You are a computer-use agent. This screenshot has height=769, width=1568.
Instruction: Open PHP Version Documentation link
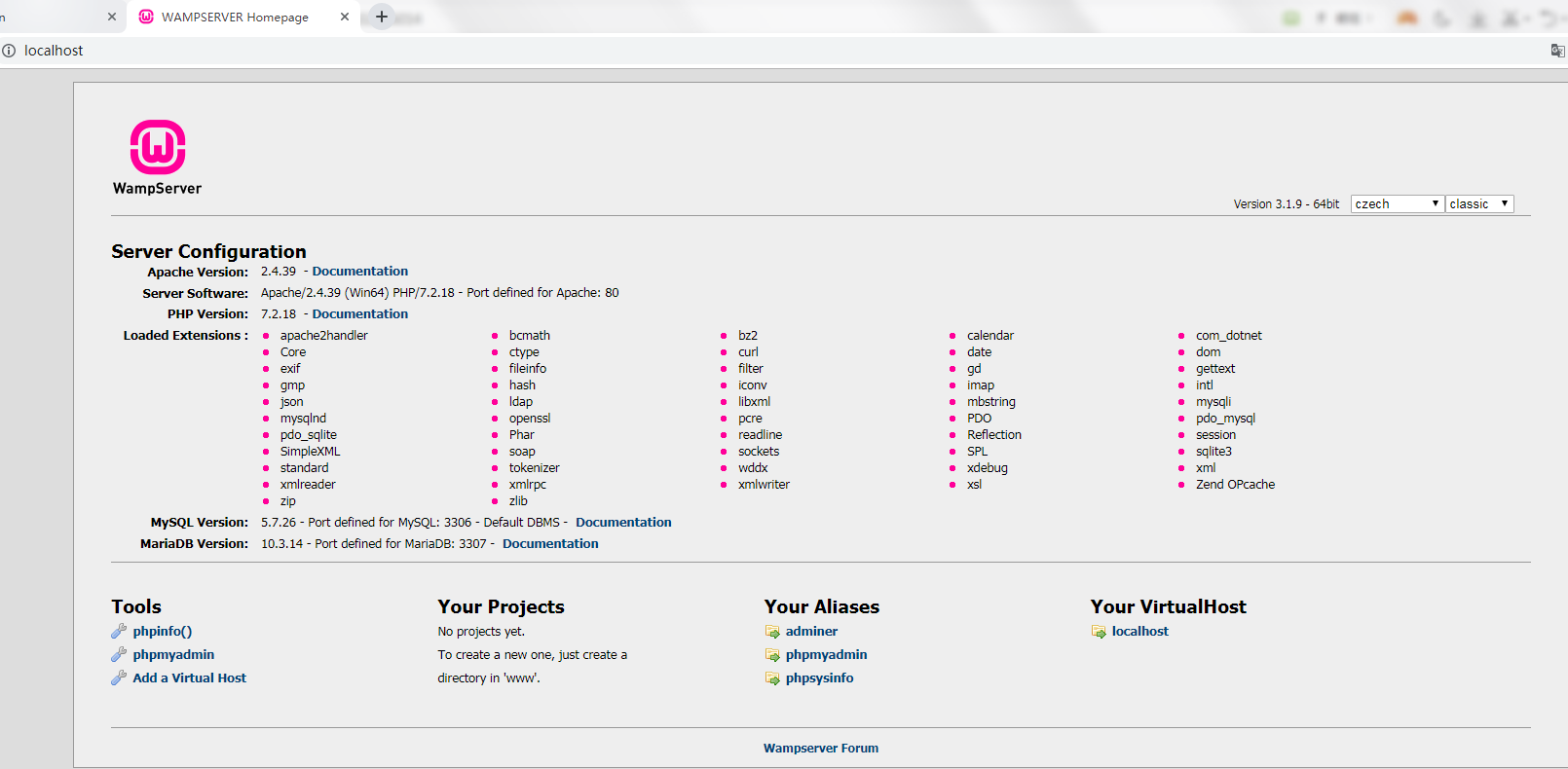(360, 314)
